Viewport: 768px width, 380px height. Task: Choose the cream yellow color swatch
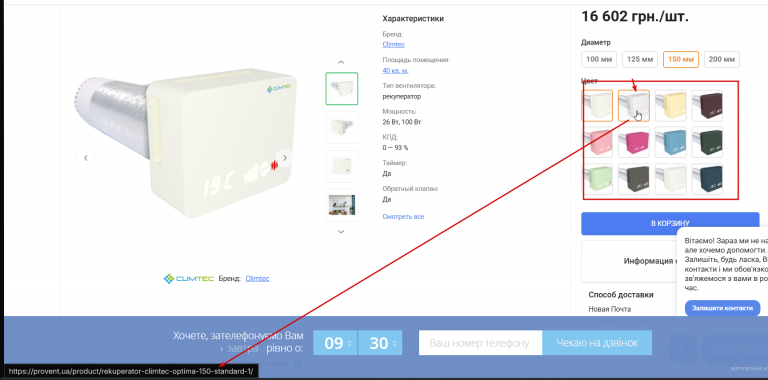pos(671,105)
